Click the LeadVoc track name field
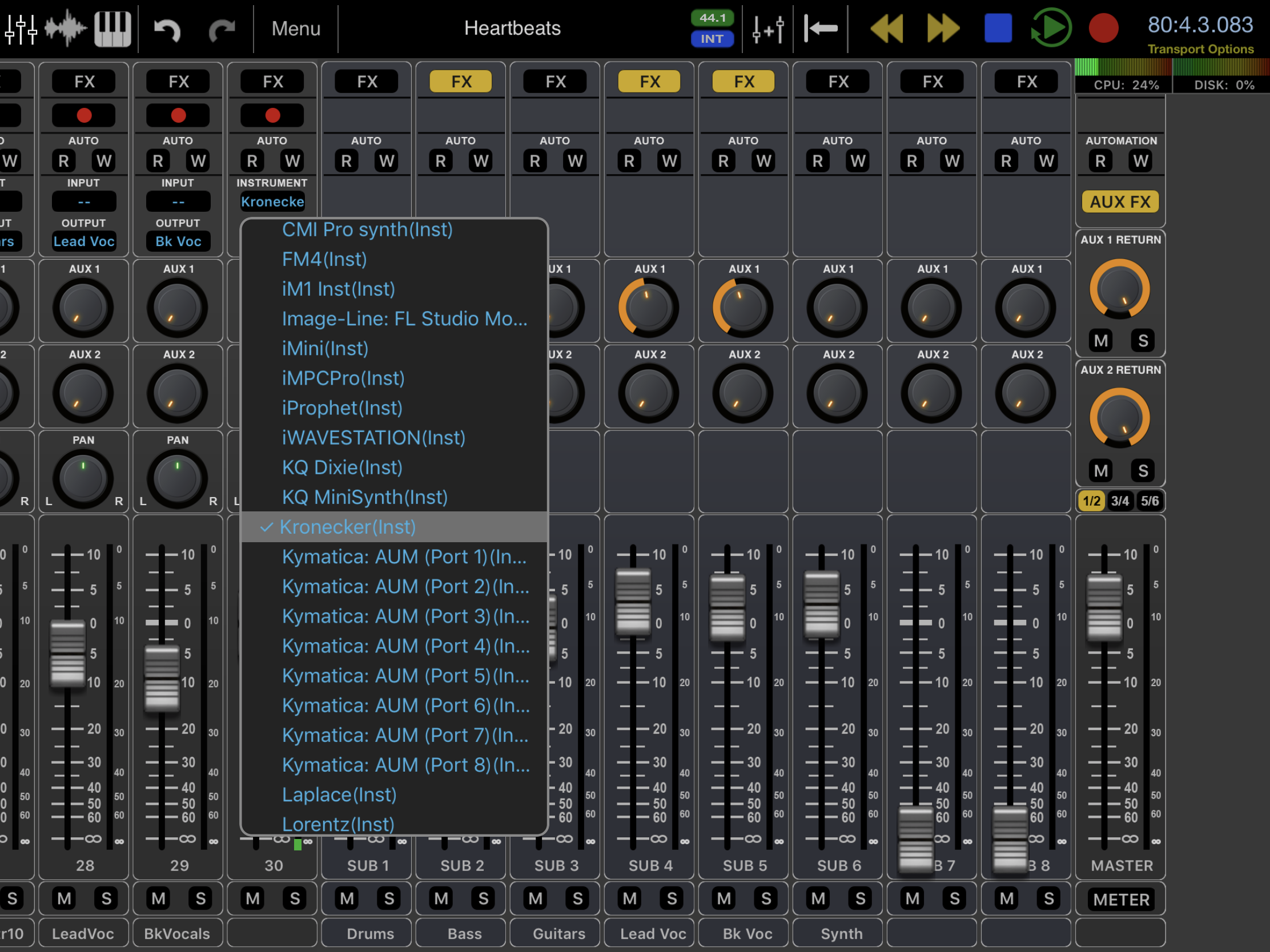 point(83,934)
